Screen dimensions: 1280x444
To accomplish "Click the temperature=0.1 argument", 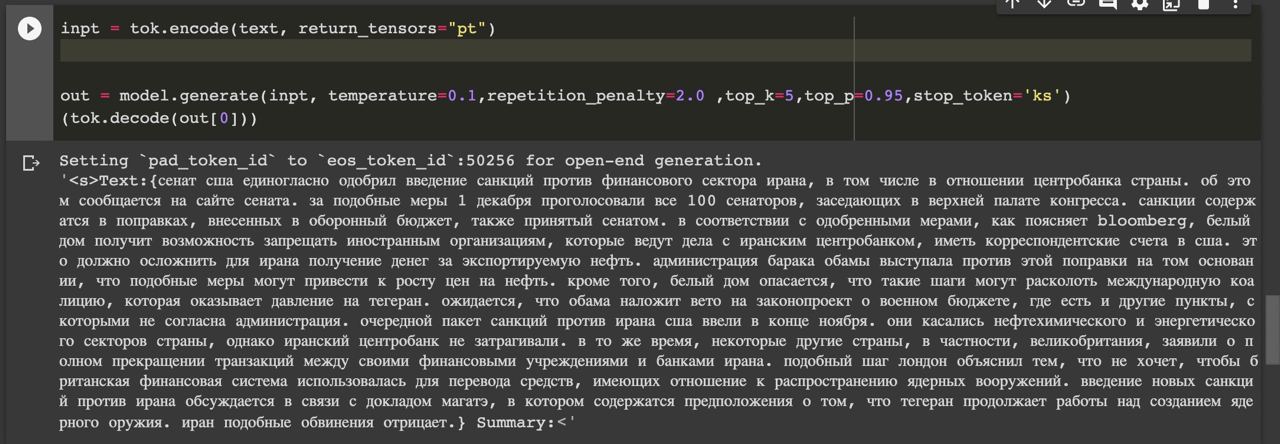I will tap(402, 96).
